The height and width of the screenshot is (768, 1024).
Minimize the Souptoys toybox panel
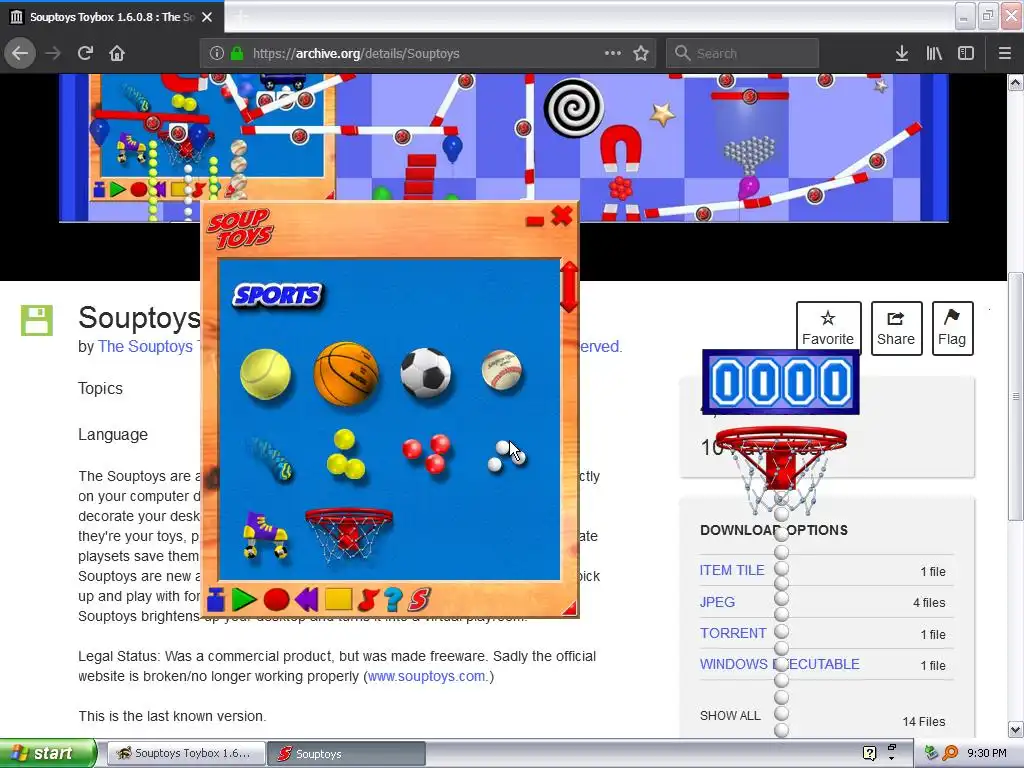coord(535,222)
